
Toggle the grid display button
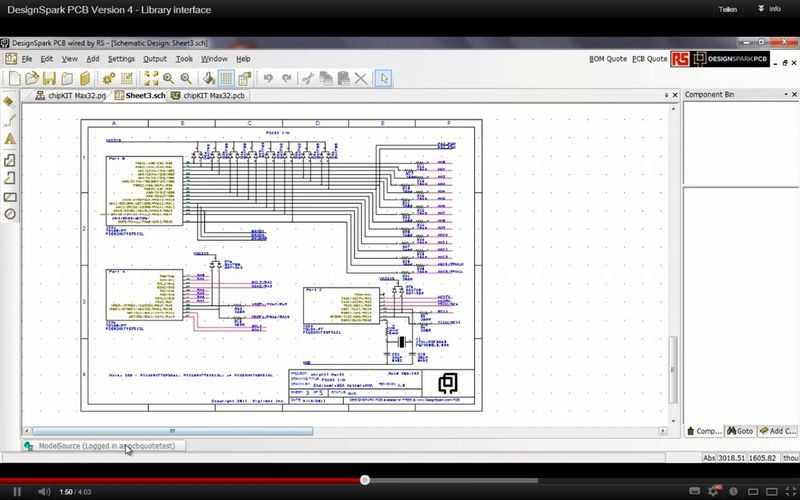tap(226, 78)
